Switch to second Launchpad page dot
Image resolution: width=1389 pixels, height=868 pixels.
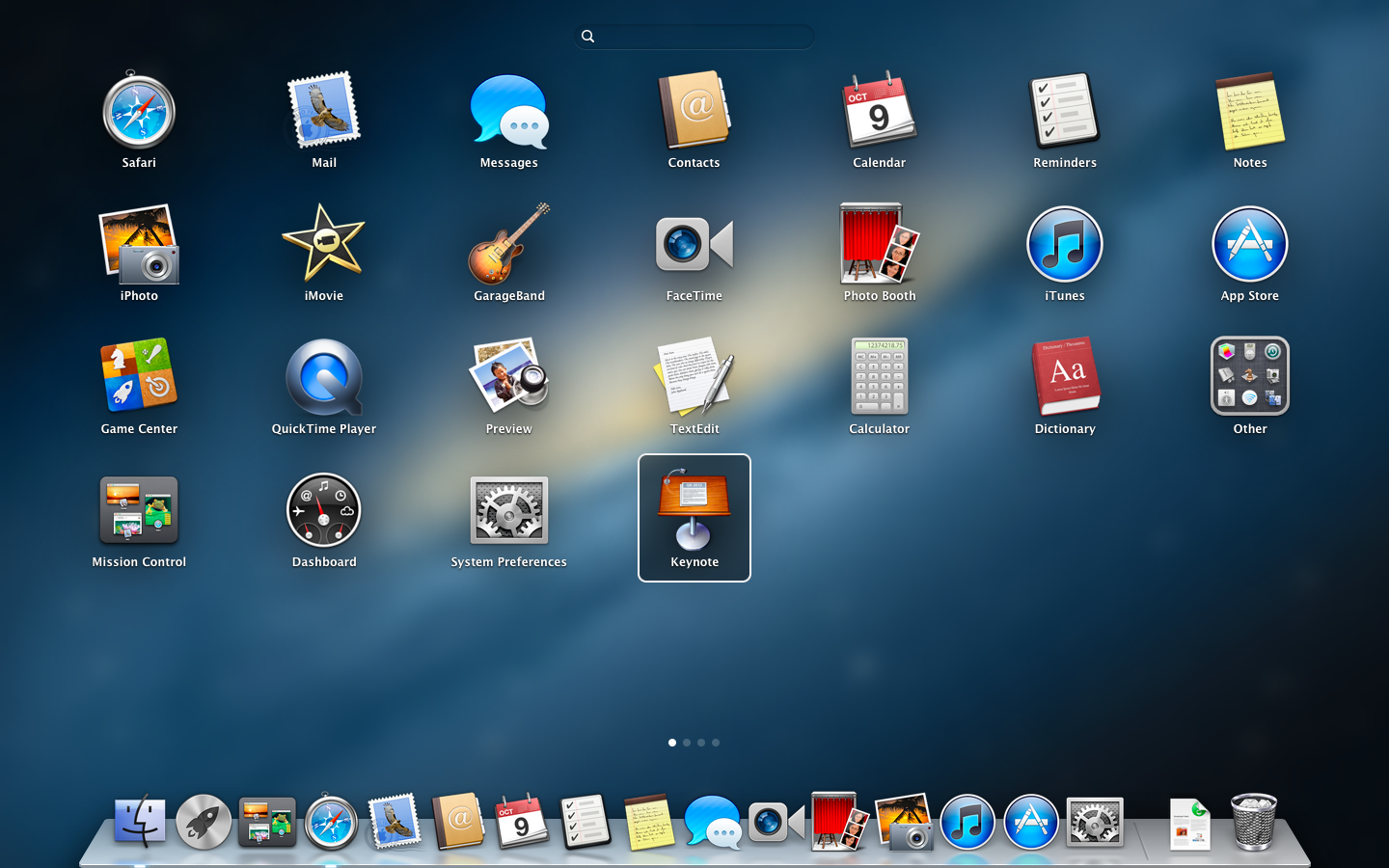(687, 743)
